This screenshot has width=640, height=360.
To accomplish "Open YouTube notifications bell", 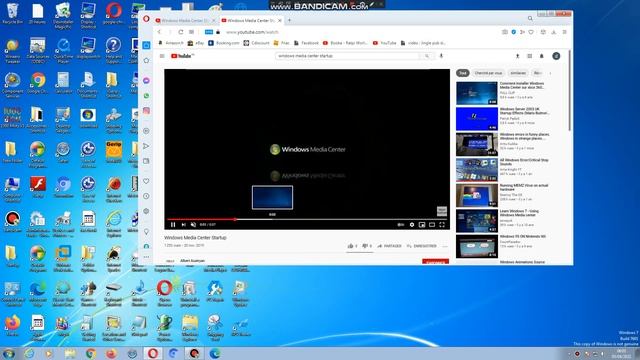I will (542, 56).
